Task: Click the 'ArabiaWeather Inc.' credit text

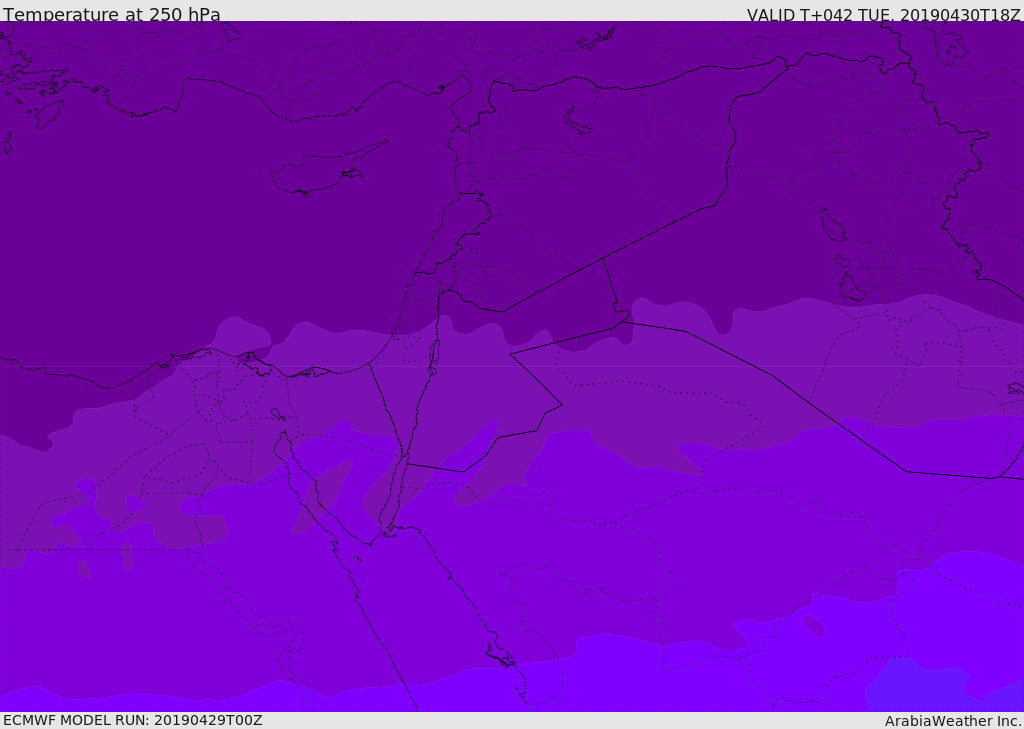Action: click(x=953, y=721)
